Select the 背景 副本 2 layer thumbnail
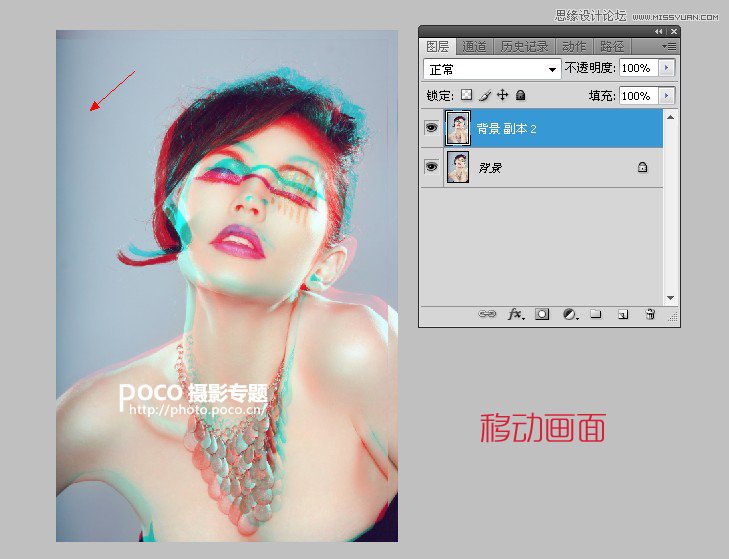 click(458, 128)
